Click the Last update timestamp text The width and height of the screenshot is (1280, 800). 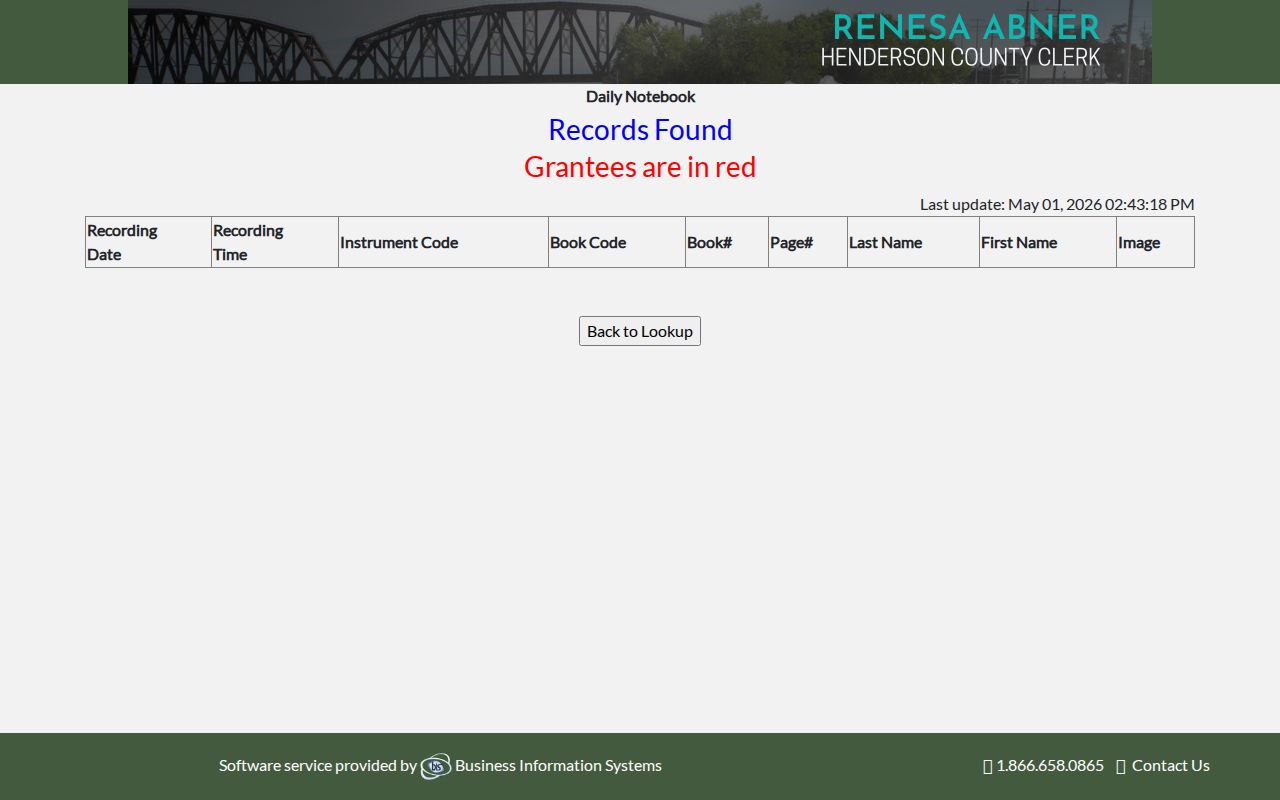coord(1057,204)
